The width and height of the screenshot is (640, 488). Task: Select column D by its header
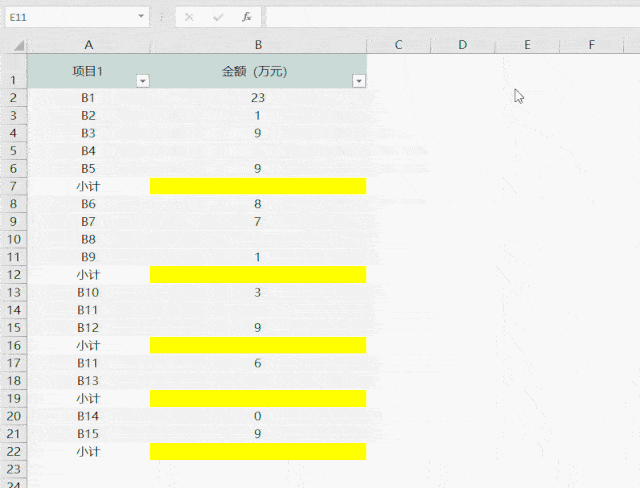[463, 45]
